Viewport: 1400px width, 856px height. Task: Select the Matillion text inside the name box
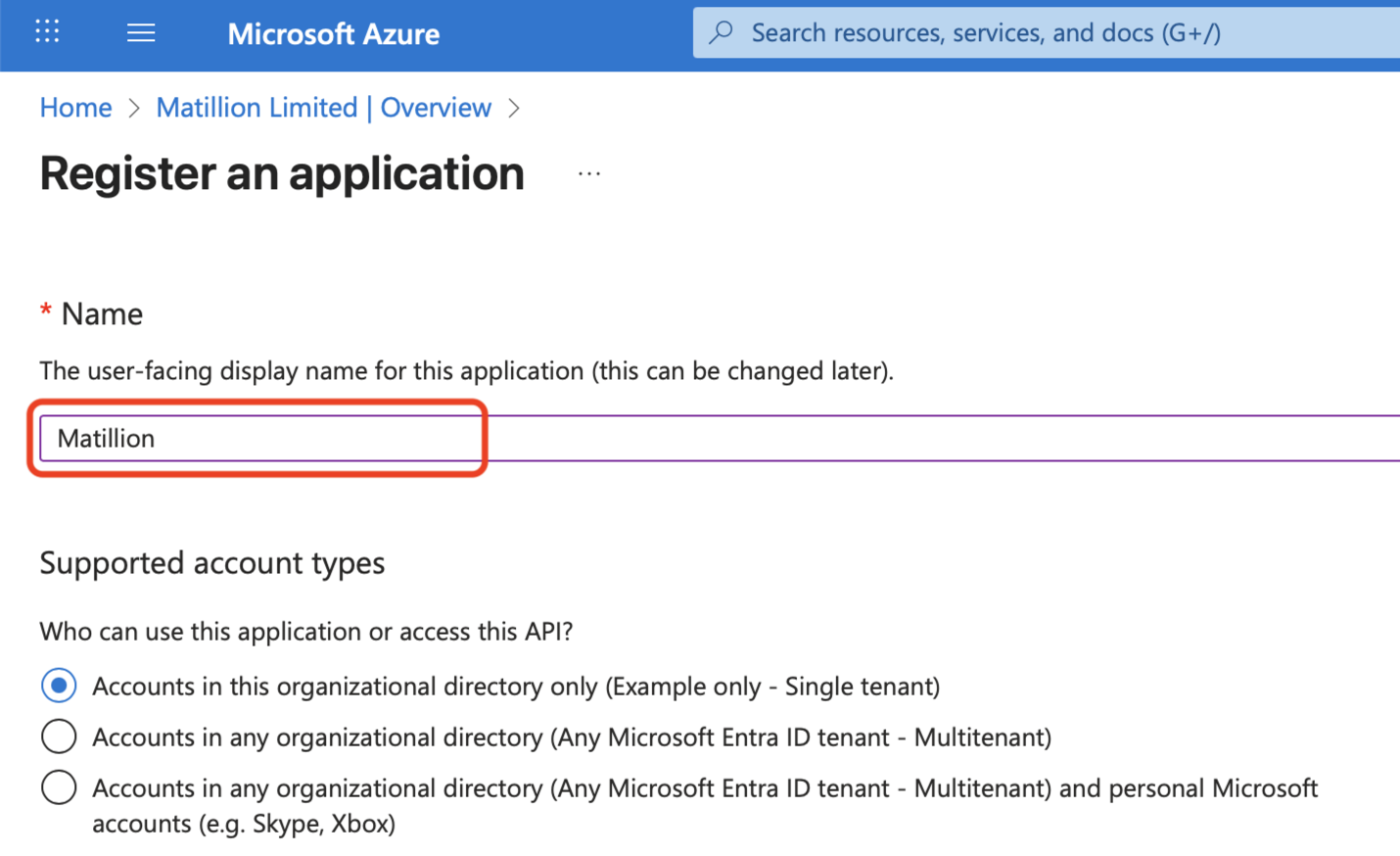pos(107,438)
